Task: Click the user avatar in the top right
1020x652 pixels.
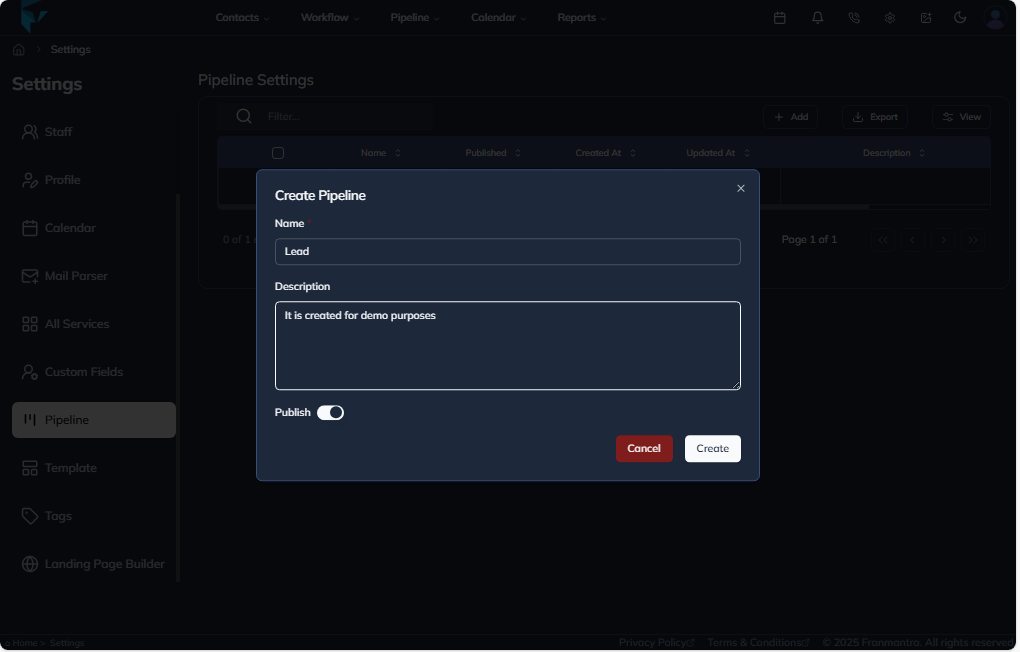Action: (994, 17)
